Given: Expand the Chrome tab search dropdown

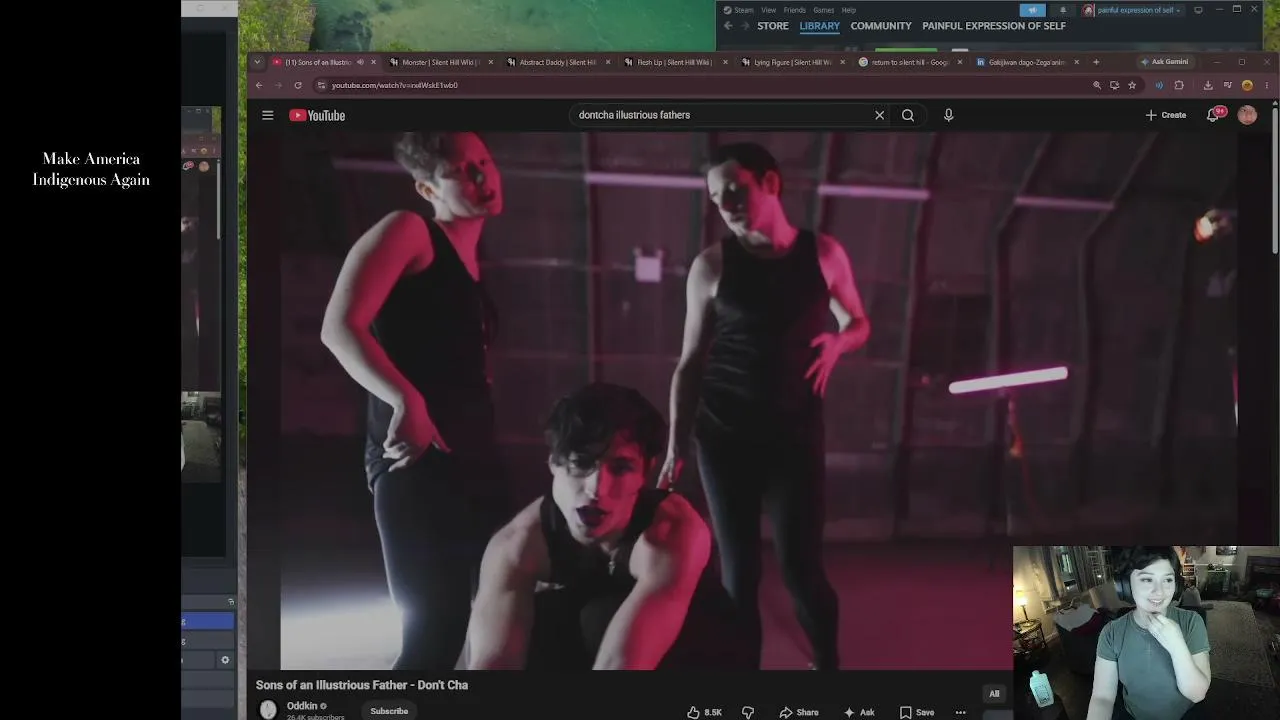Looking at the screenshot, I should [x=257, y=62].
